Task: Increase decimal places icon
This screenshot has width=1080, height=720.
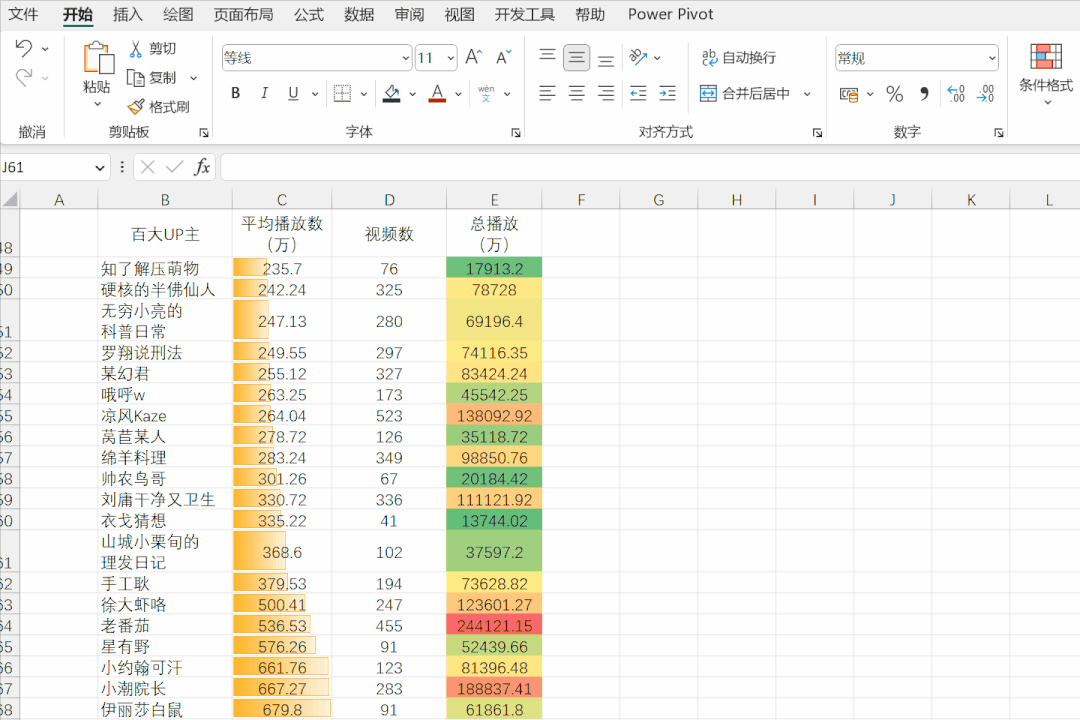Action: 956,94
